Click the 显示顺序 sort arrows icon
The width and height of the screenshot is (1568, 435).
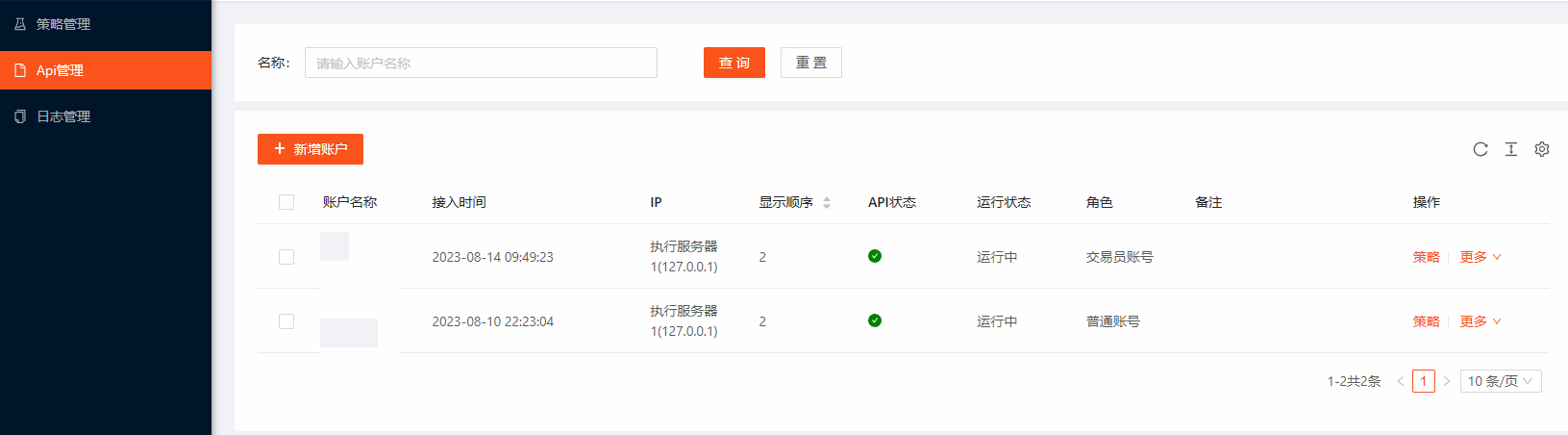(827, 203)
